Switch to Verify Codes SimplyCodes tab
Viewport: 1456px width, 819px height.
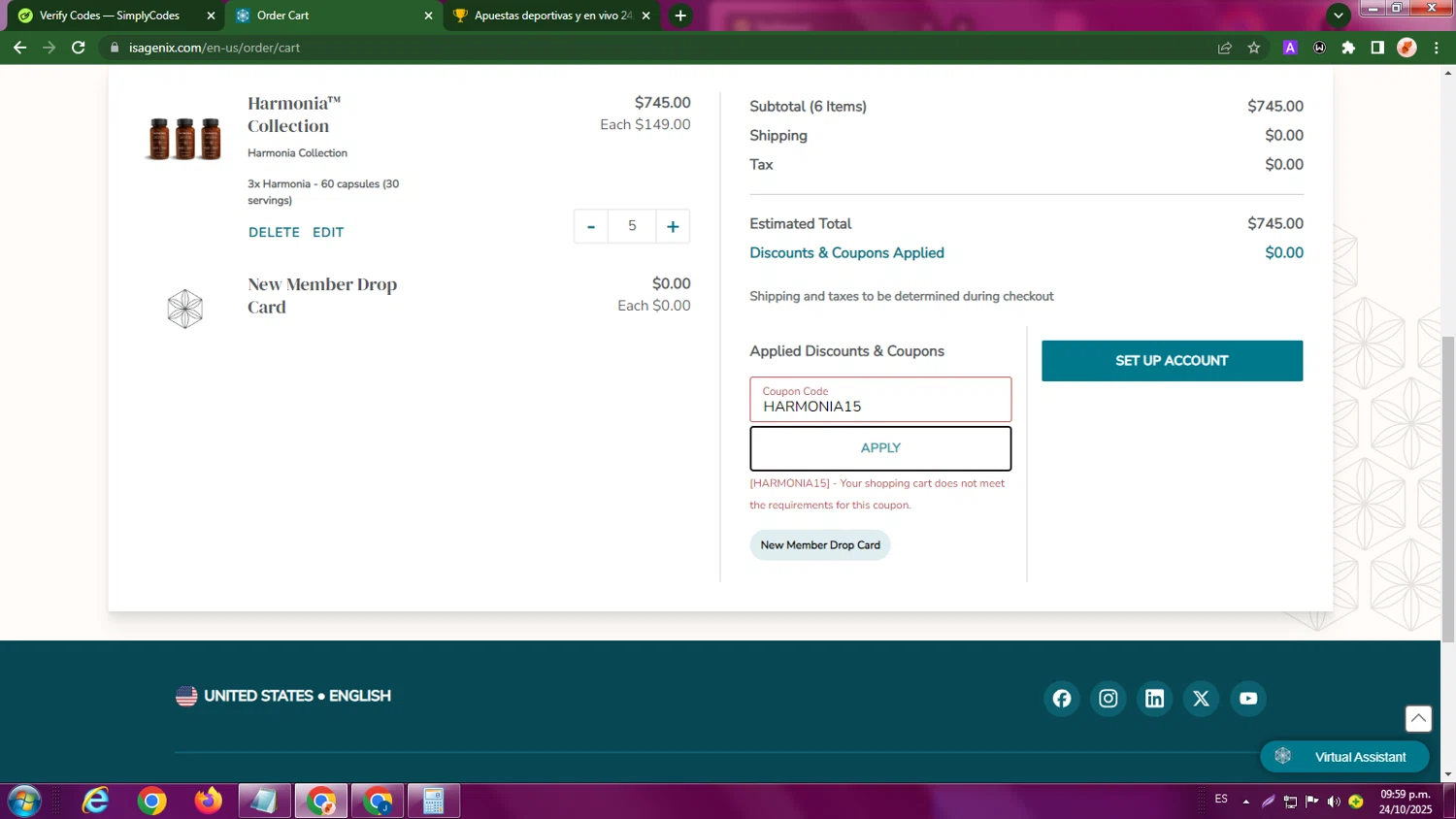[109, 16]
